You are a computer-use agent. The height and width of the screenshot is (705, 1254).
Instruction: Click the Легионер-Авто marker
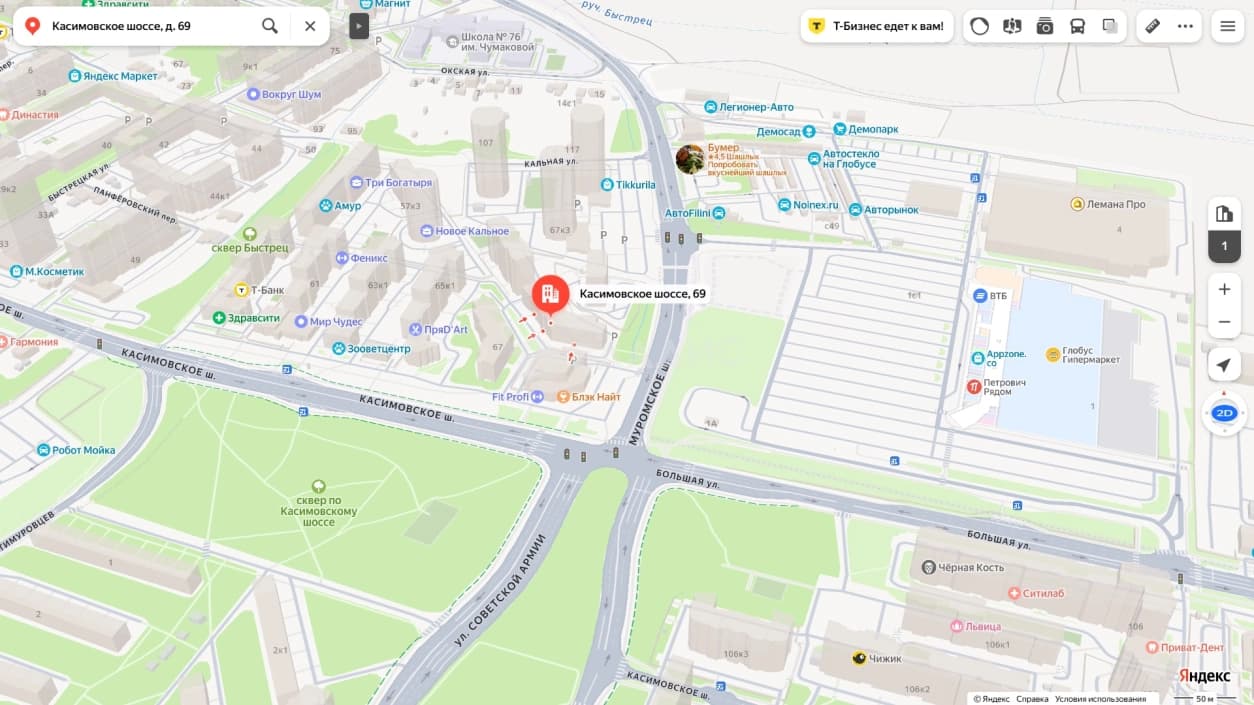point(710,106)
